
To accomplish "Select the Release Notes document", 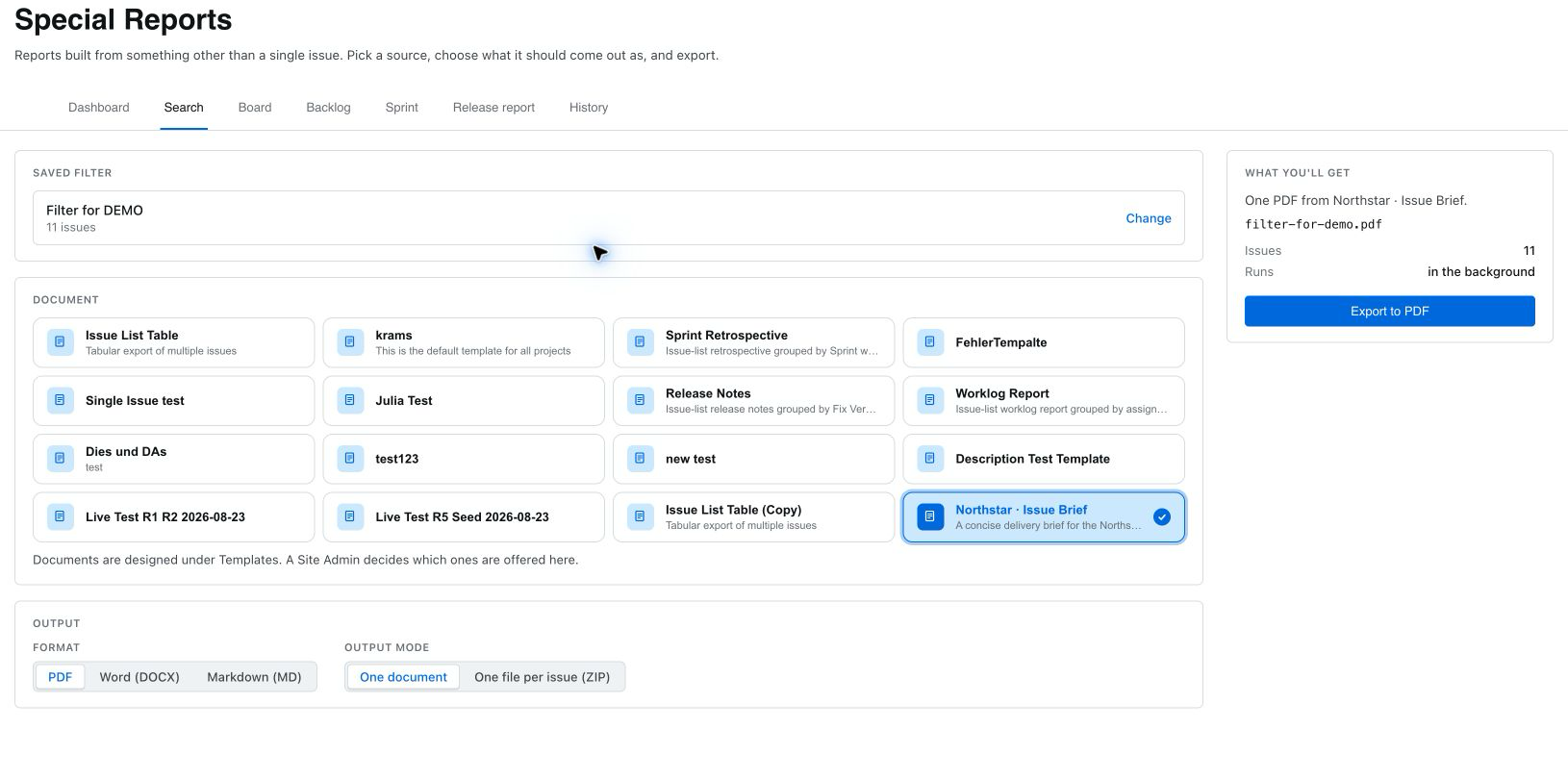I will 753,400.
